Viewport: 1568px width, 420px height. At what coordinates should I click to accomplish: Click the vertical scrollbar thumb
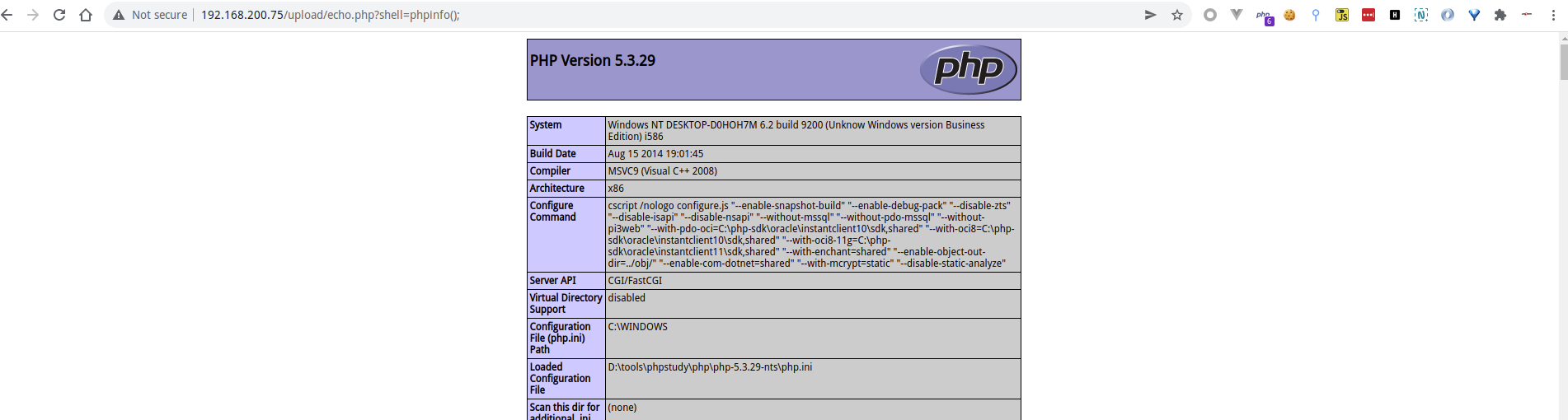click(x=1563, y=62)
